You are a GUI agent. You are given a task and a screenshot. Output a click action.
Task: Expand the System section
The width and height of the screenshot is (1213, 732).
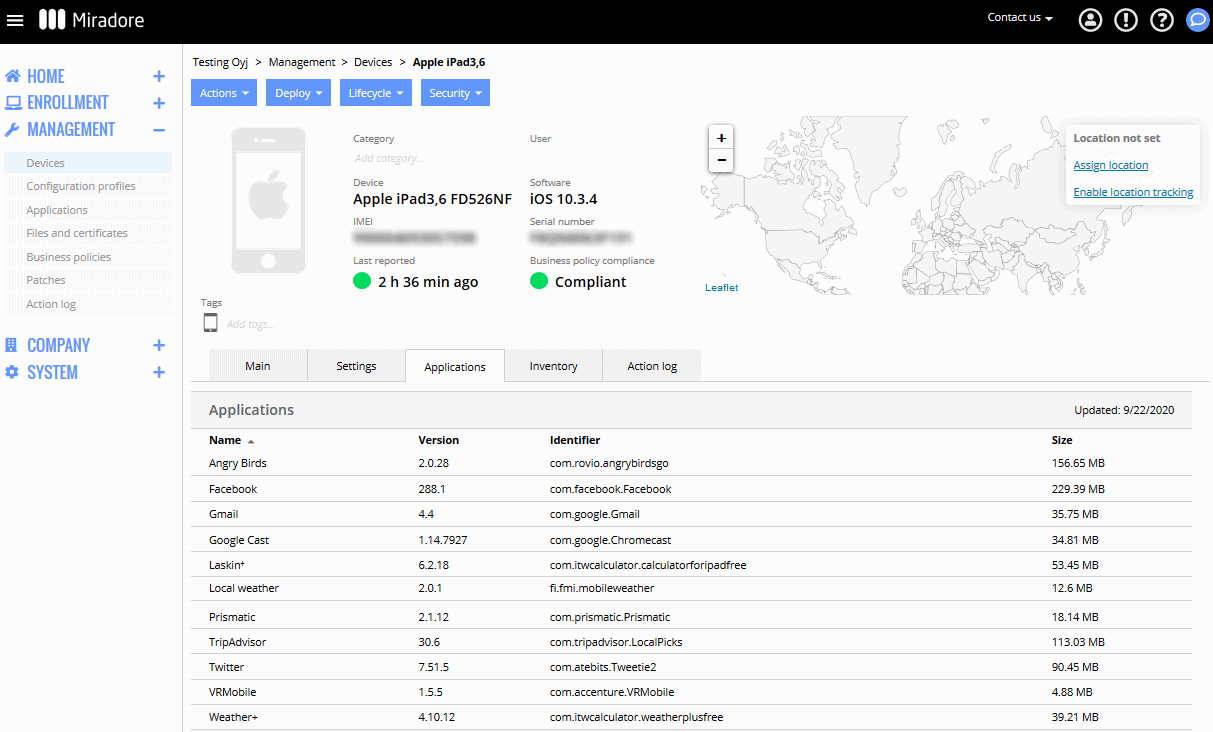coord(159,372)
